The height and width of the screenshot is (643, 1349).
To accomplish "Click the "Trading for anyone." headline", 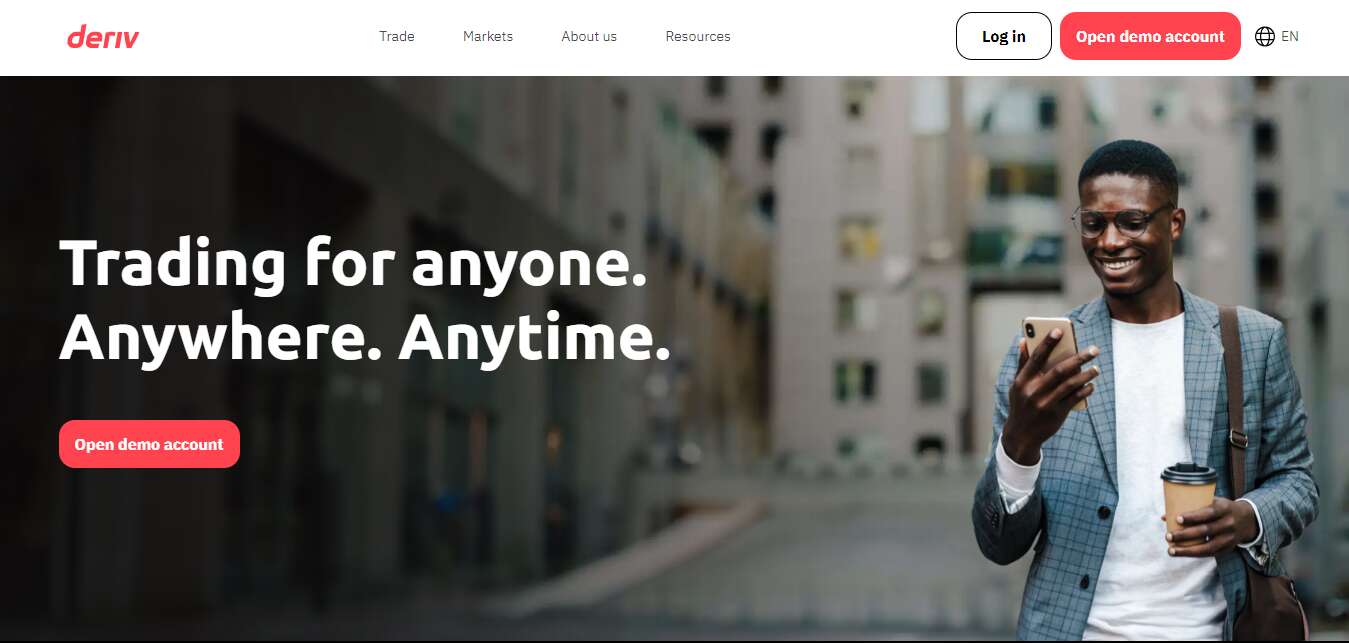I will tap(353, 265).
